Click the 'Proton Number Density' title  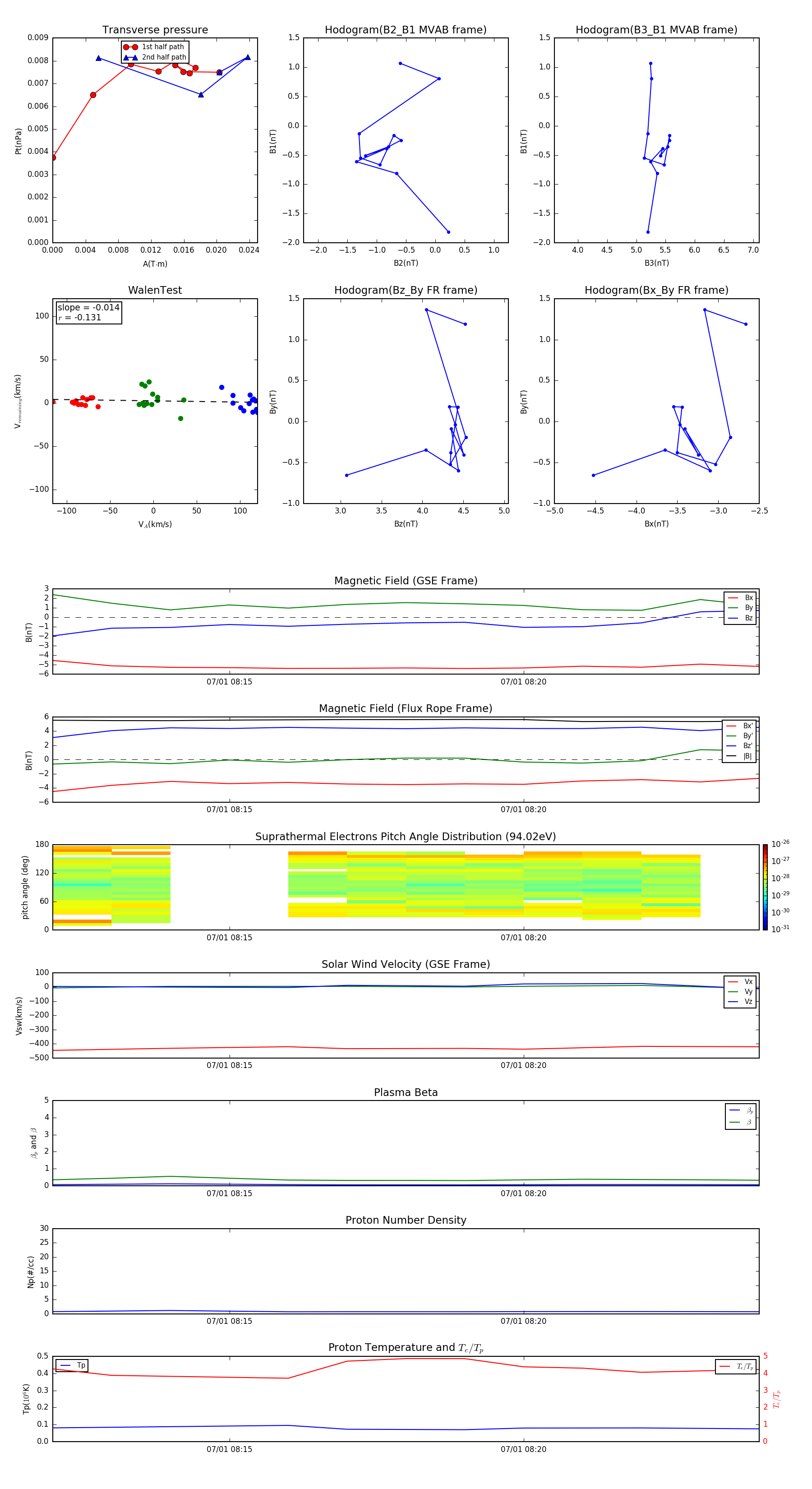click(x=406, y=1220)
